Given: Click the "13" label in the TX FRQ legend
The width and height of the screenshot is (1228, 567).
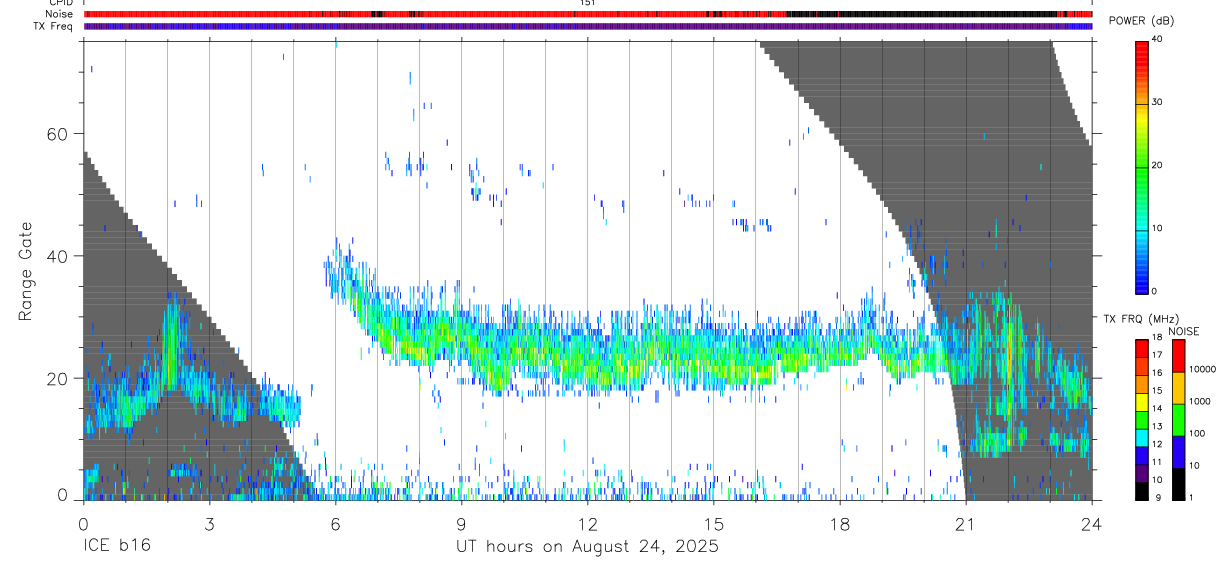Looking at the screenshot, I should click(x=1158, y=426).
